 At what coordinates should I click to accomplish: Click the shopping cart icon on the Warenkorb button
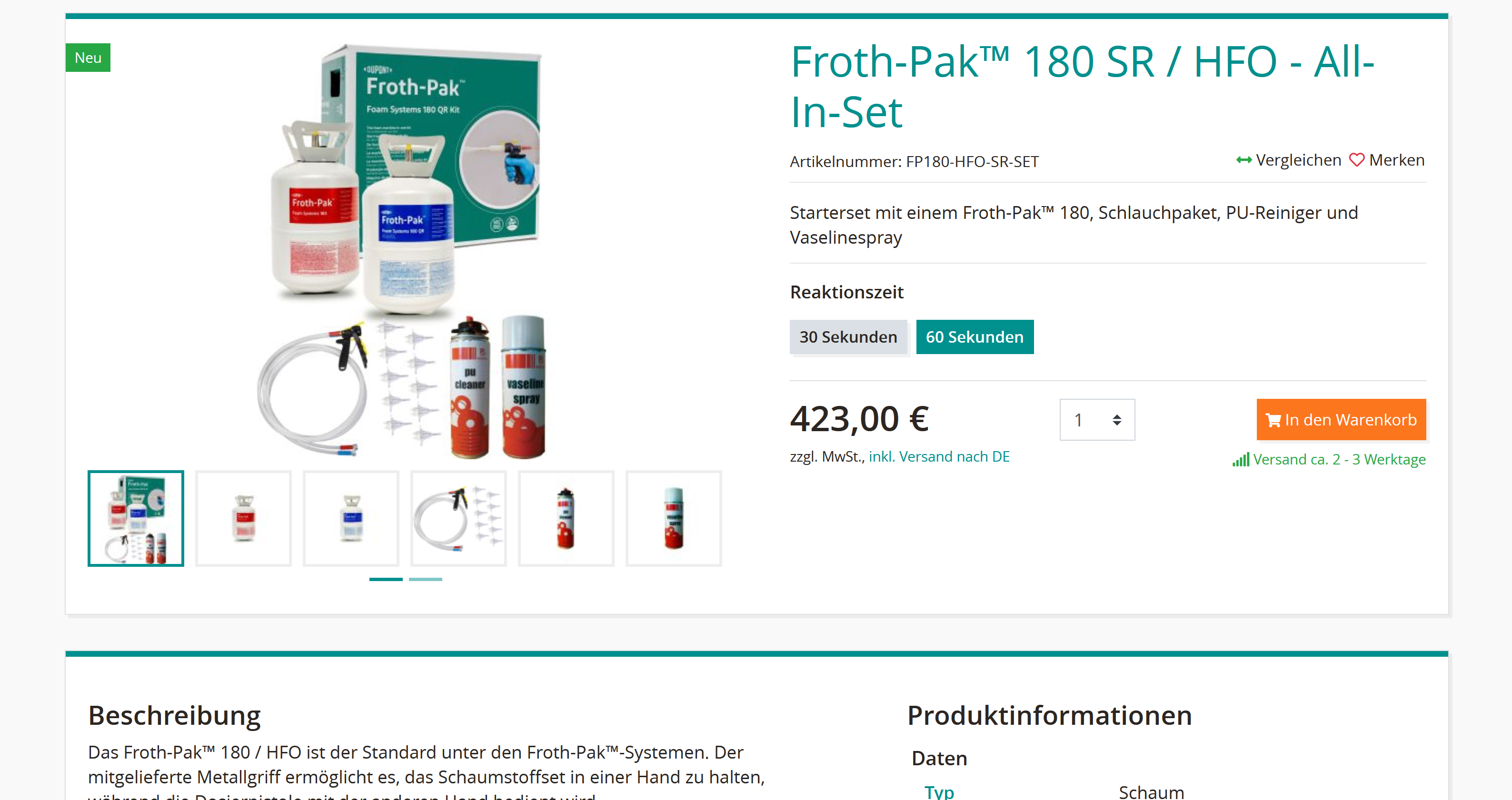point(1273,420)
